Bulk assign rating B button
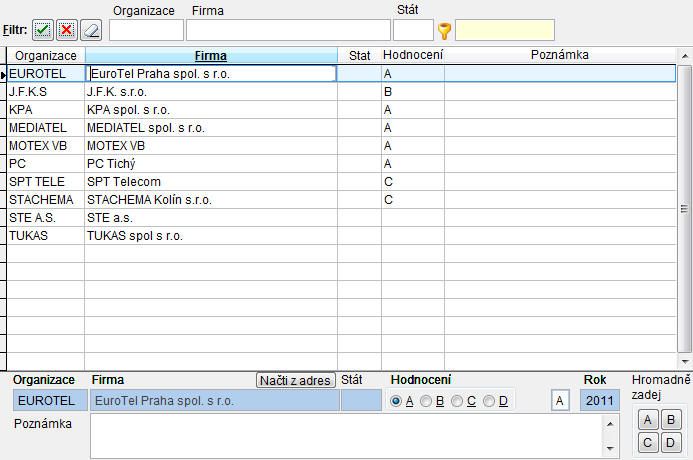 coord(671,420)
